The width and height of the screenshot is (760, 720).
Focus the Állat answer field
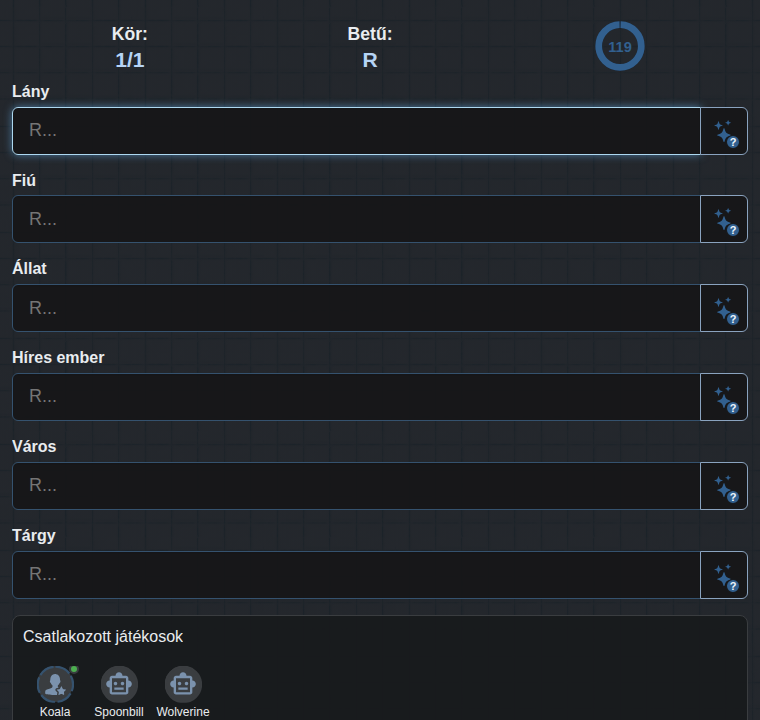click(x=356, y=308)
